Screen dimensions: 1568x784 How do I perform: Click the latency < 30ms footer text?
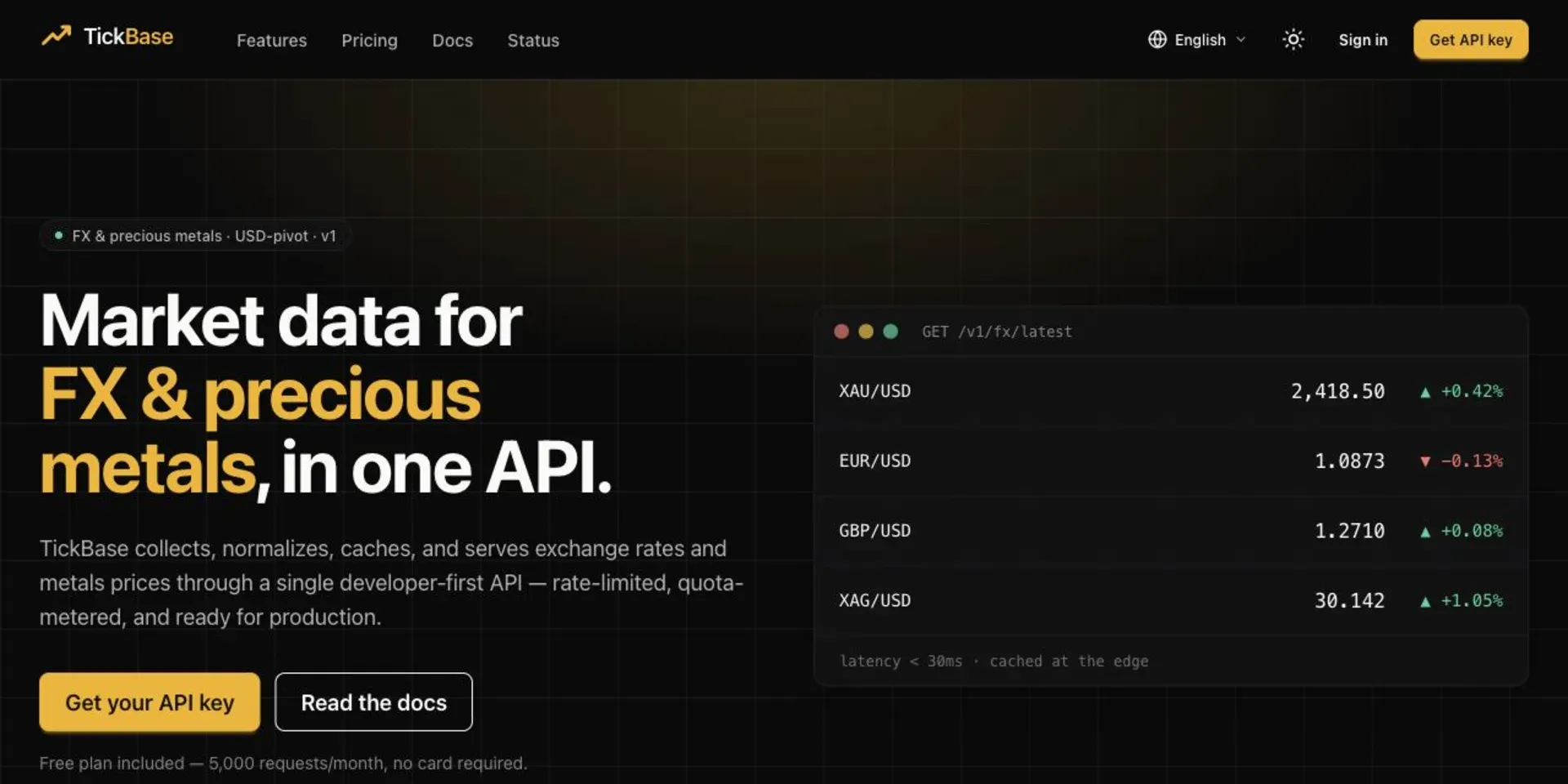point(994,661)
